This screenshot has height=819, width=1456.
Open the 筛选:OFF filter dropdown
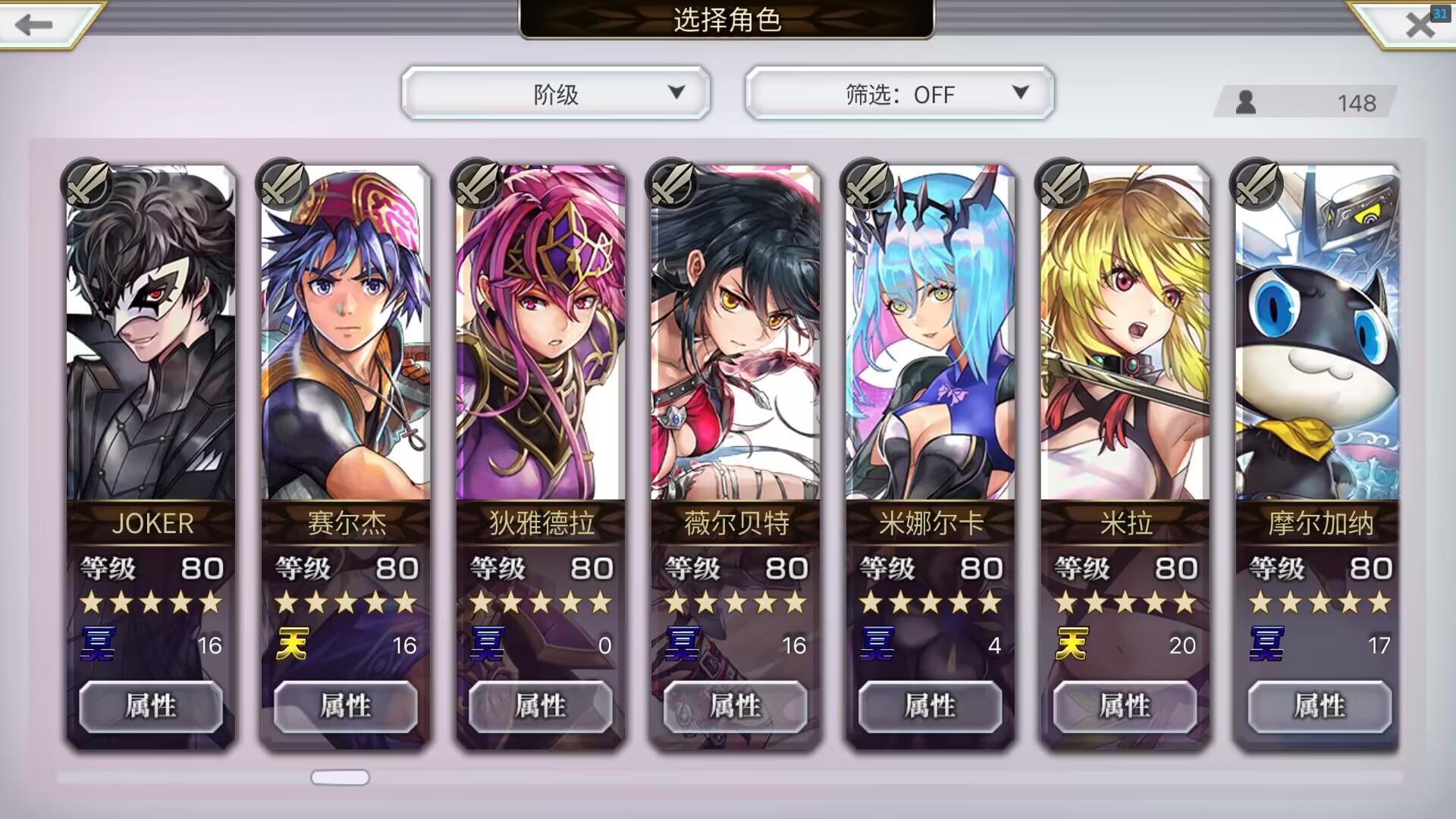(x=899, y=93)
